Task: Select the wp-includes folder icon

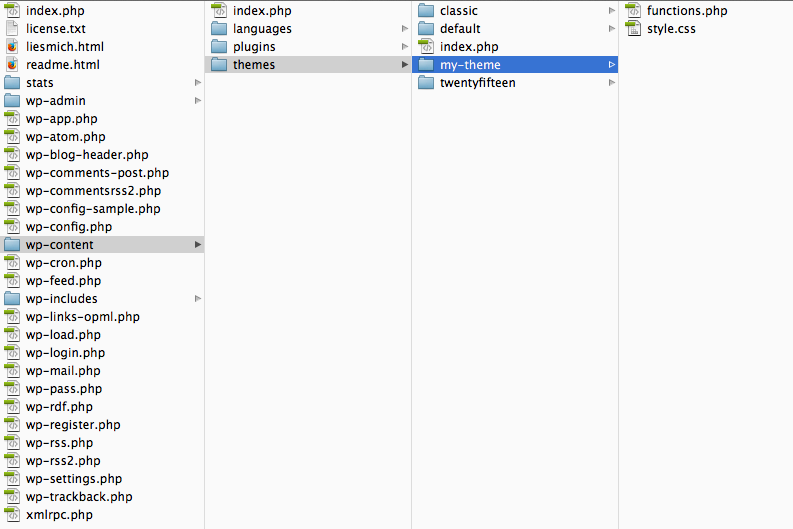Action: click(12, 298)
